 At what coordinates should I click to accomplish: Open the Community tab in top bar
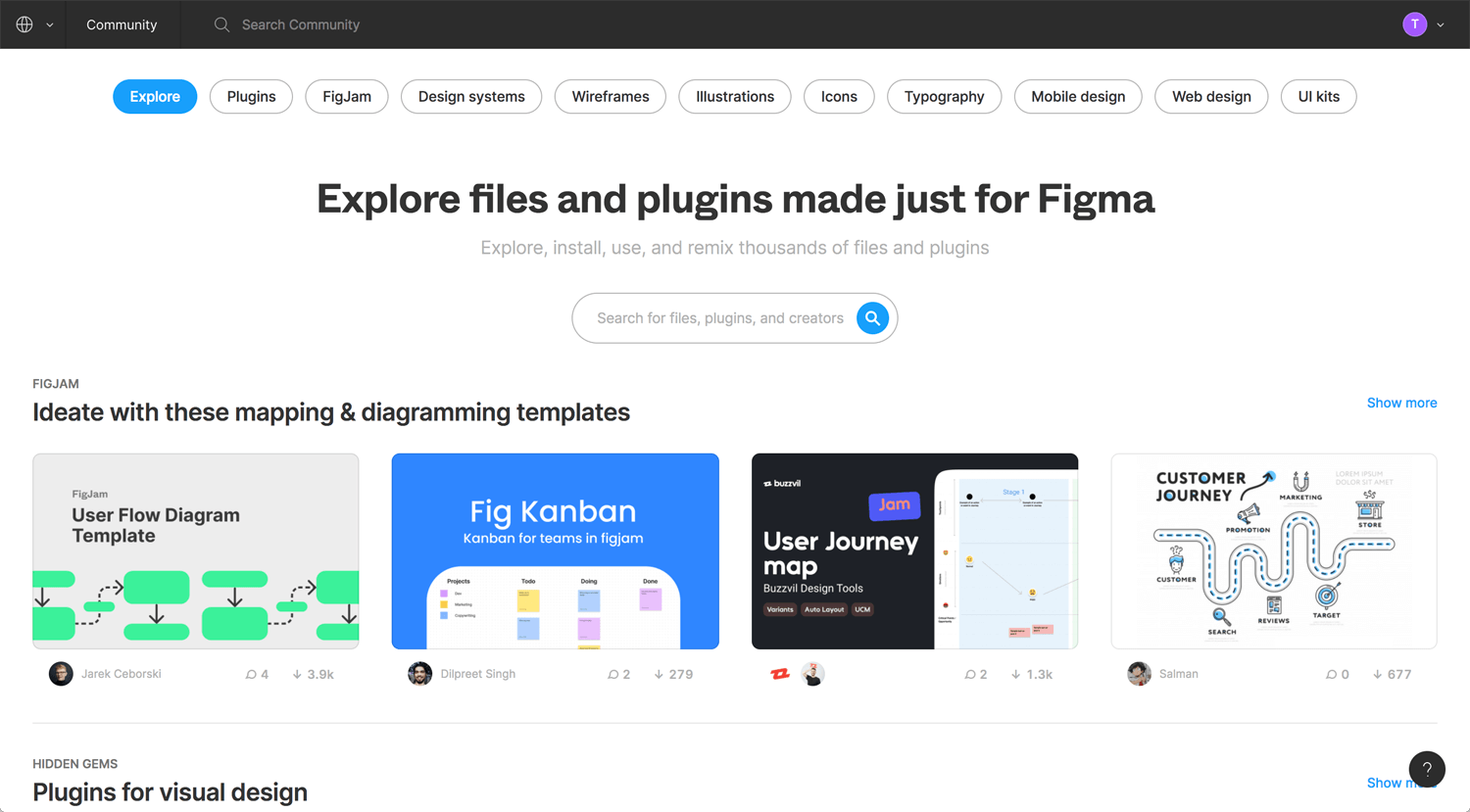122,24
